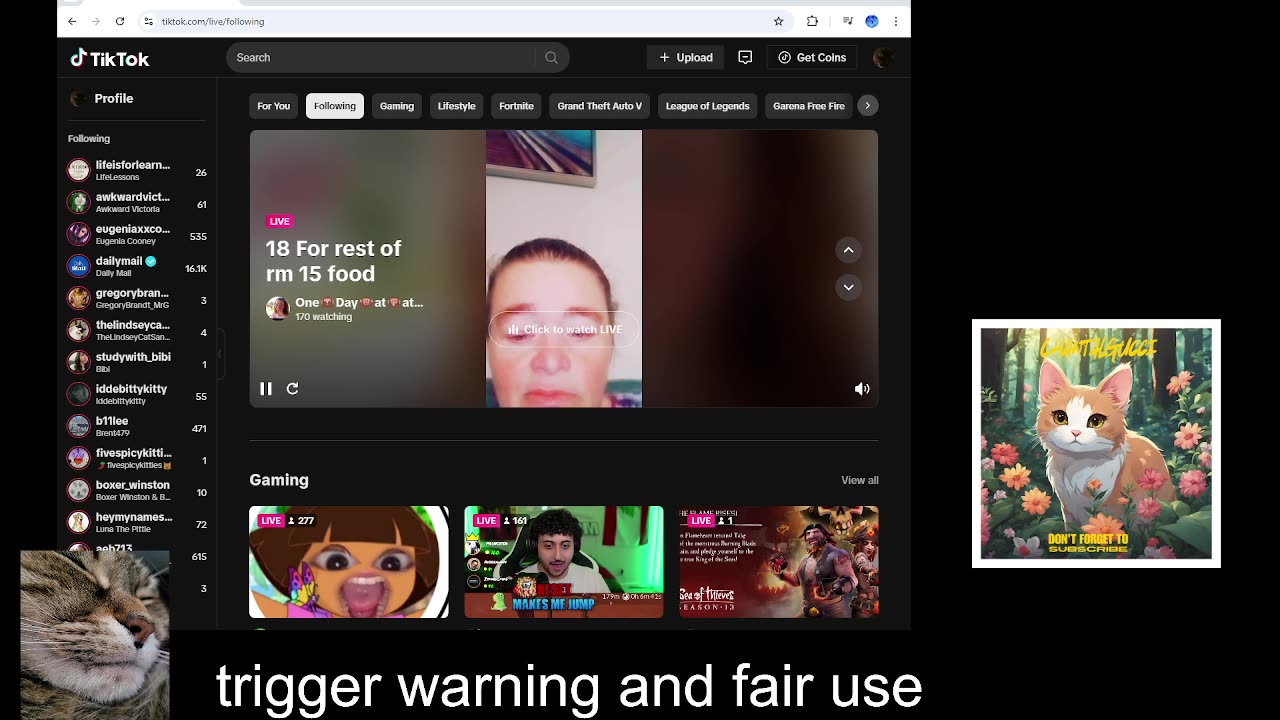This screenshot has width=1280, height=720.
Task: Open lifeisforlearn... in Following list
Action: pyautogui.click(x=137, y=172)
